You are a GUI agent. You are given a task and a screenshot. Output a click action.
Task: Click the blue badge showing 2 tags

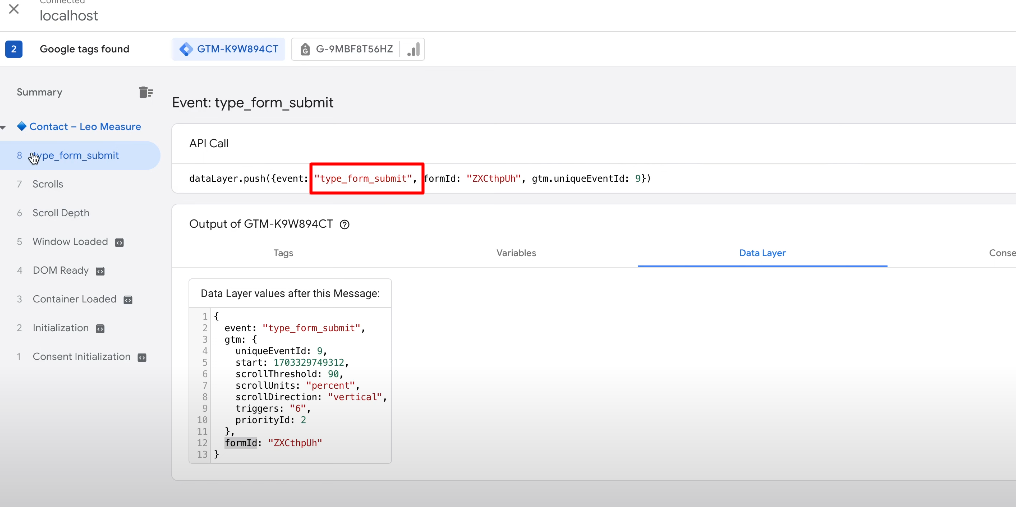pos(14,49)
